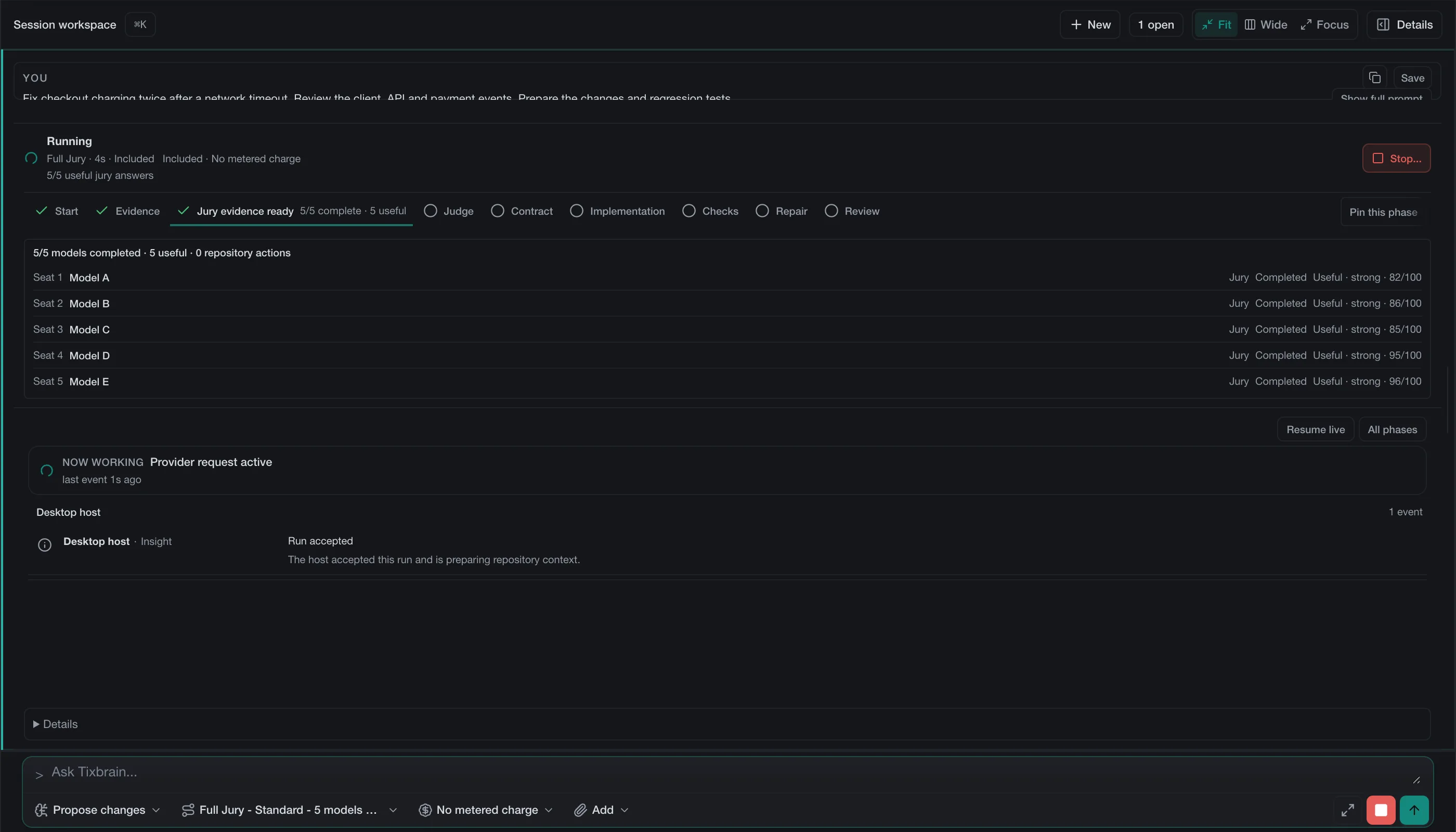Select the Seat 1 Model A row

[x=727, y=277]
